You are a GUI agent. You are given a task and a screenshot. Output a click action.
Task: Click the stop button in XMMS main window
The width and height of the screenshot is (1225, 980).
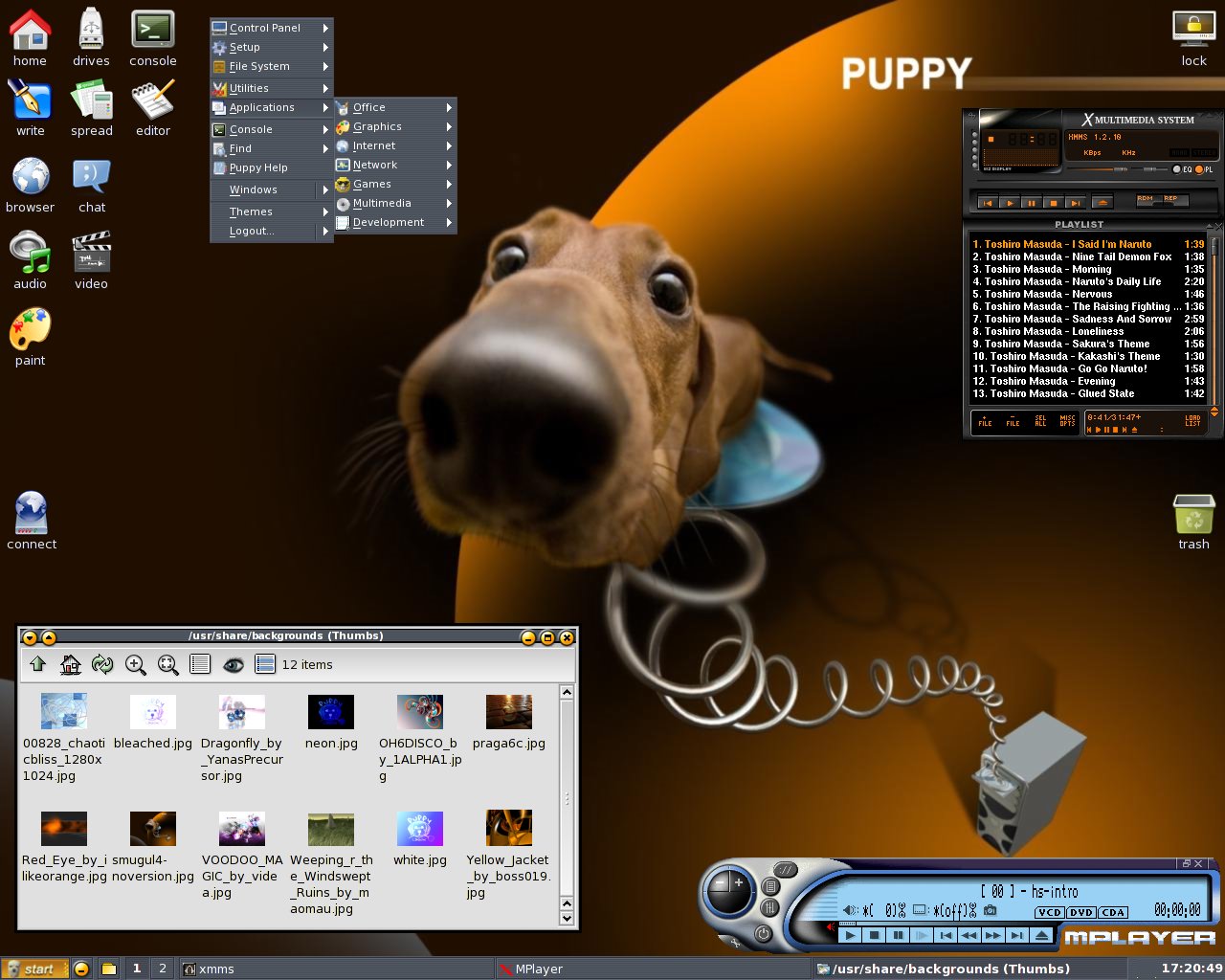click(x=1054, y=204)
